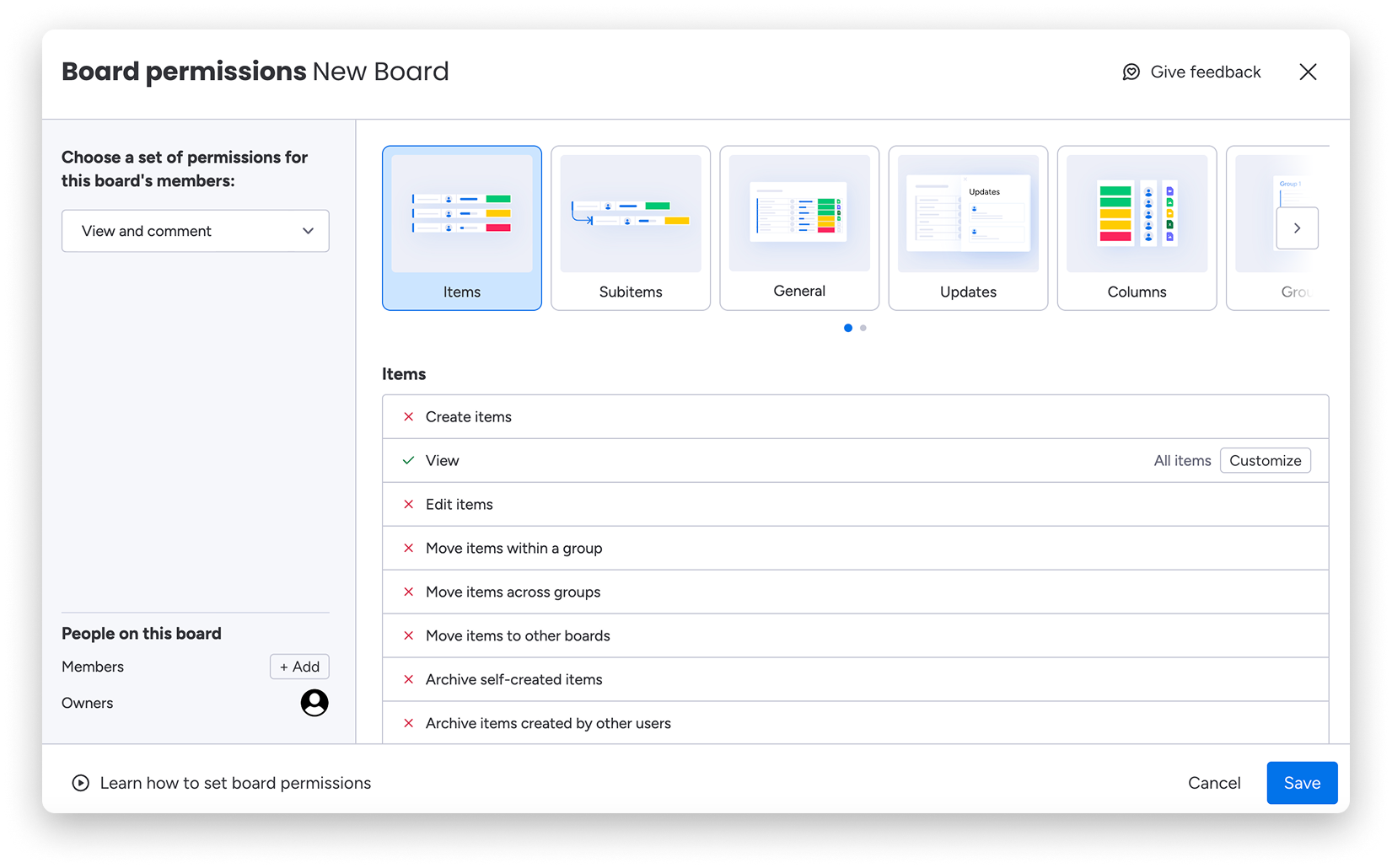Save the board permissions
The image size is (1392, 868).
coord(1302,783)
